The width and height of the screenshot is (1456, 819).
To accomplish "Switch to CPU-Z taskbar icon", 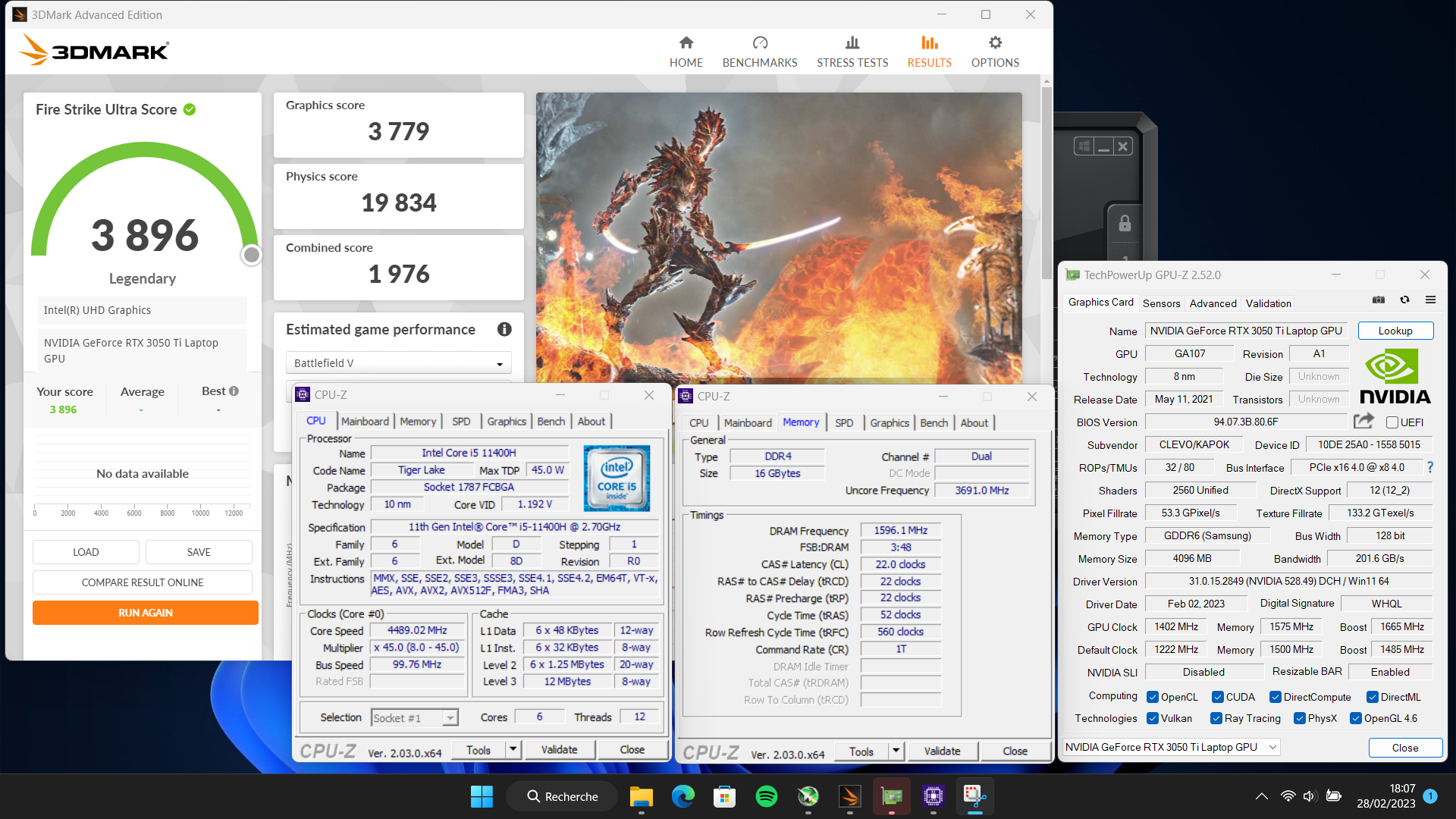I will coord(934,796).
